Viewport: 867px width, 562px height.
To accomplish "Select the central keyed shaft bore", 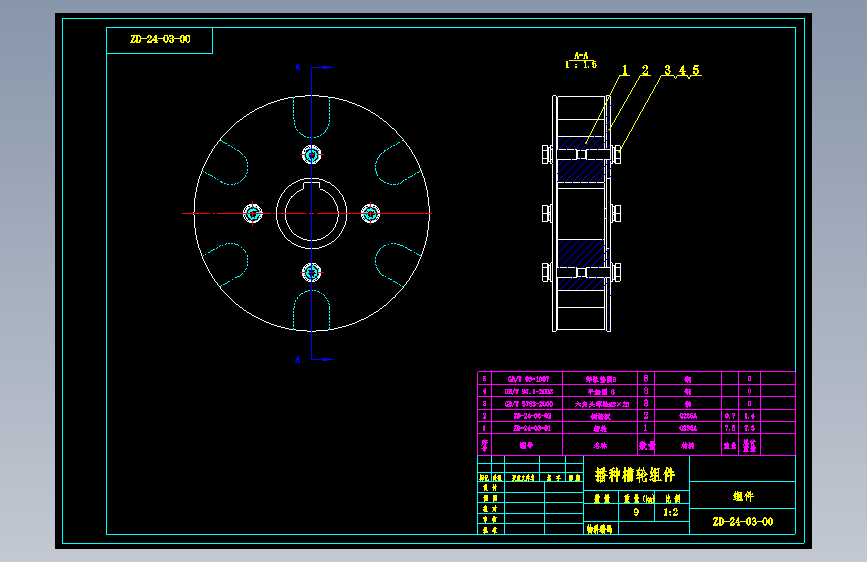I will click(311, 214).
